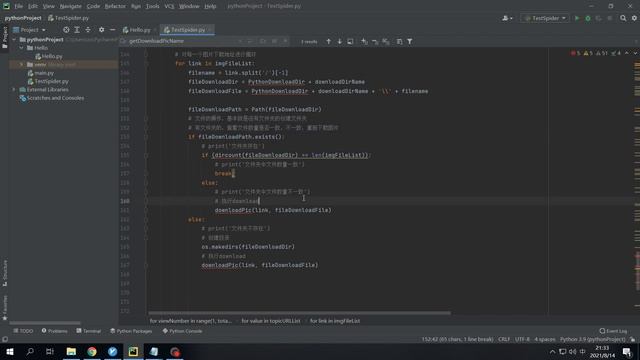Viewport: 640px width, 360px height.
Task: Open the Event Log
Action: click(x=613, y=331)
